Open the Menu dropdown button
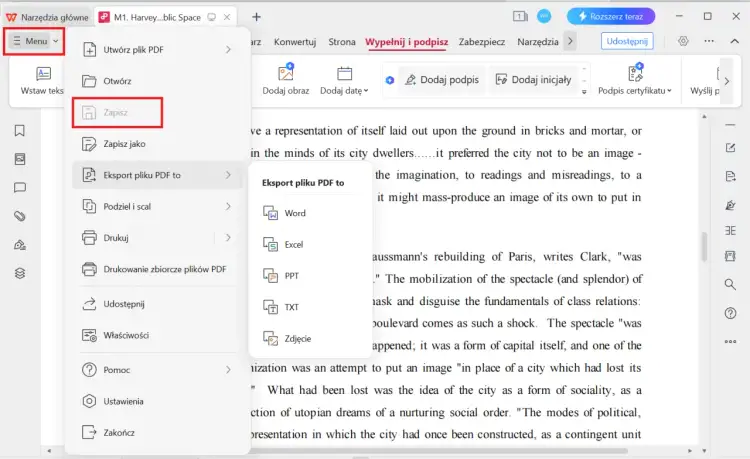Screen dimensions: 750x459 (x=34, y=41)
